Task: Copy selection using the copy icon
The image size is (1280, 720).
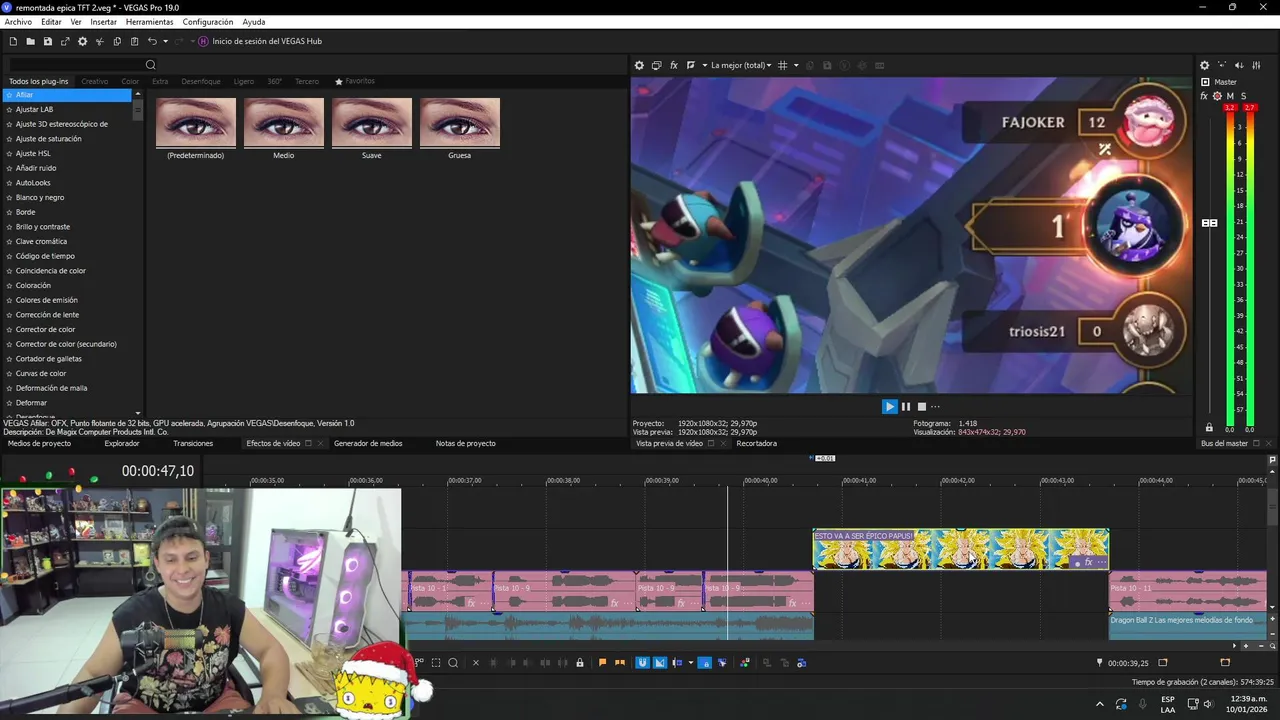Action: (x=117, y=41)
